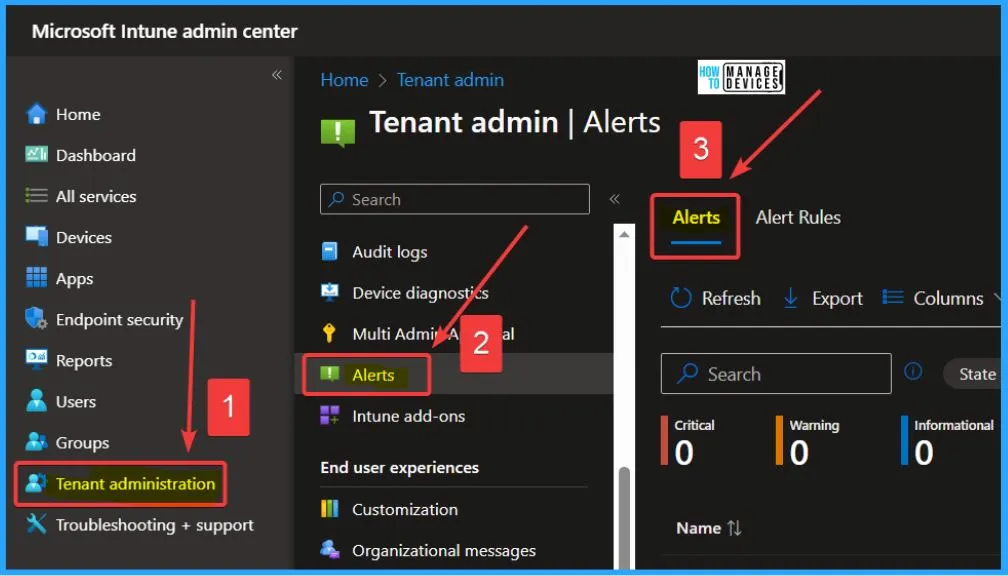Click the Critical count tile
Screen dimensions: 1008x576
(x=688, y=440)
